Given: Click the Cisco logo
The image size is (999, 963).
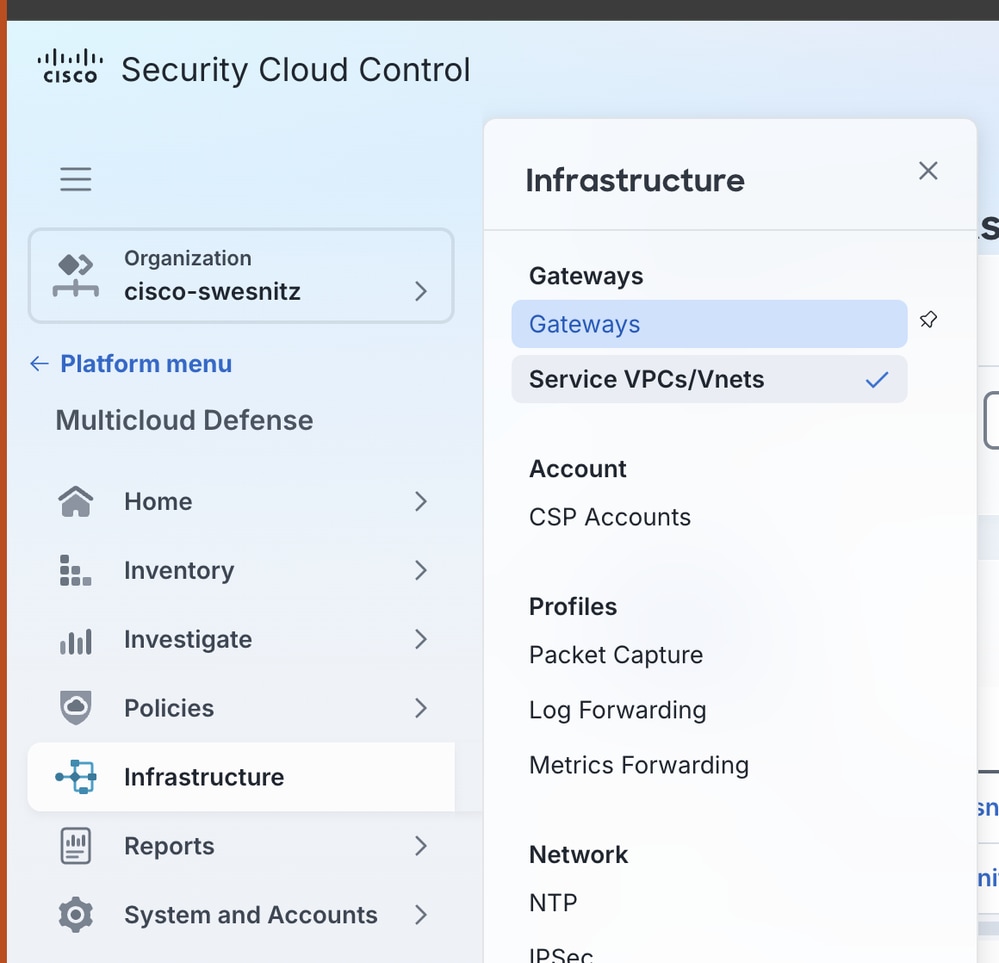Looking at the screenshot, I should point(70,67).
